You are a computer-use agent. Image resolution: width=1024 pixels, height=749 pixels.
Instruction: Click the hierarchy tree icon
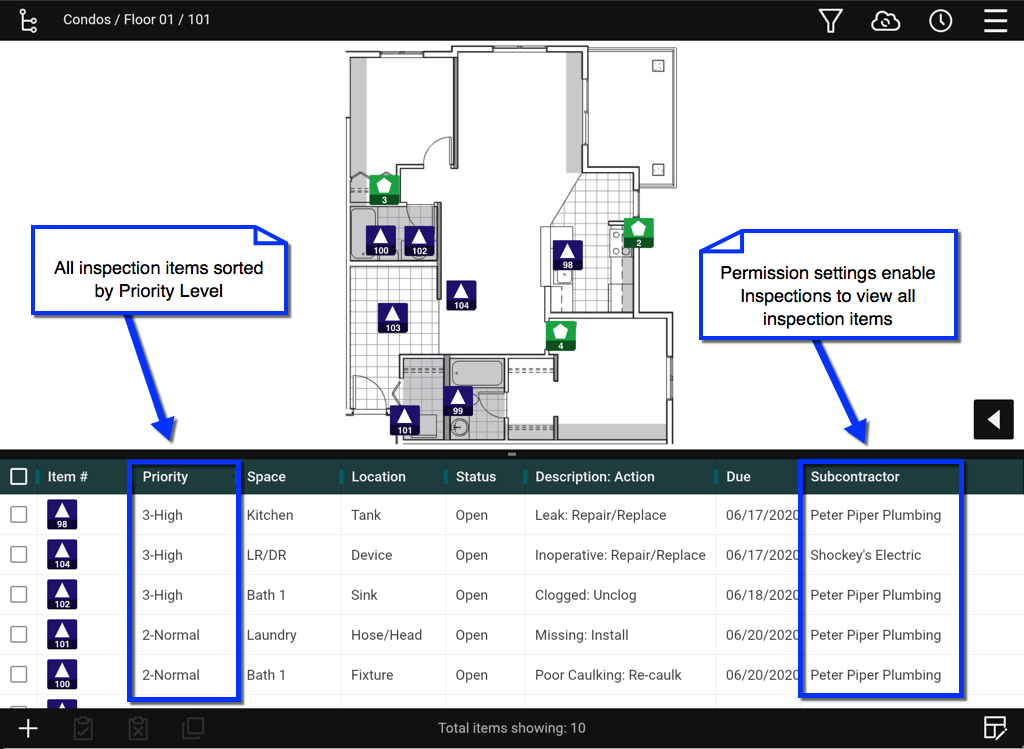[x=28, y=21]
